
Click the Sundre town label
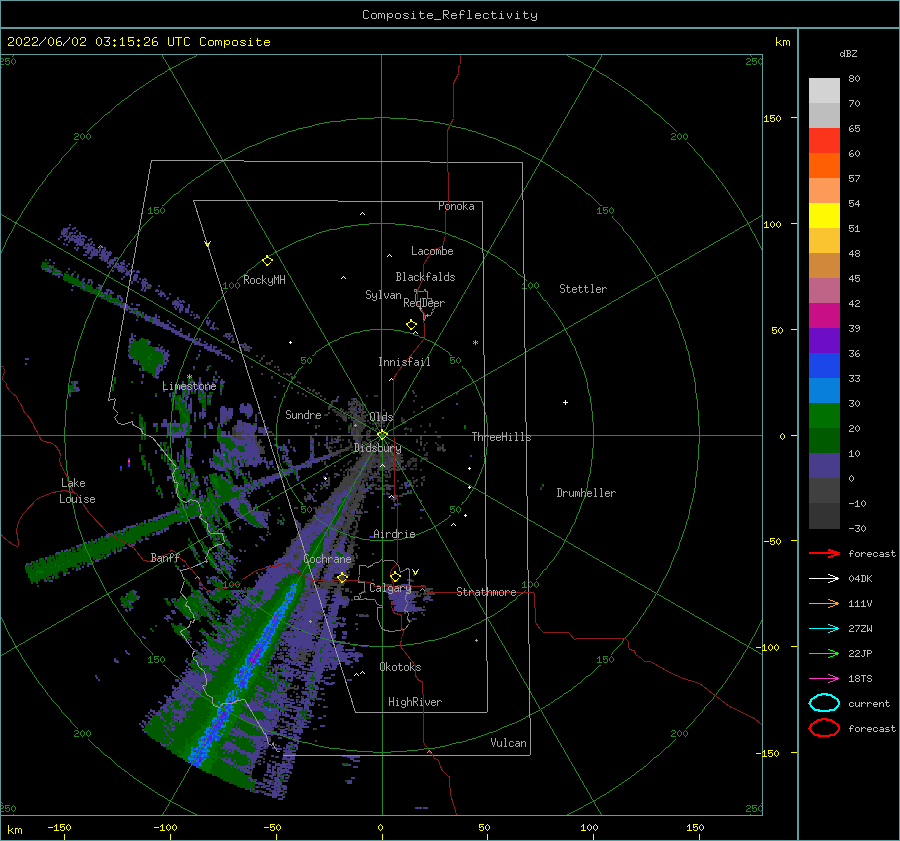pos(303,414)
